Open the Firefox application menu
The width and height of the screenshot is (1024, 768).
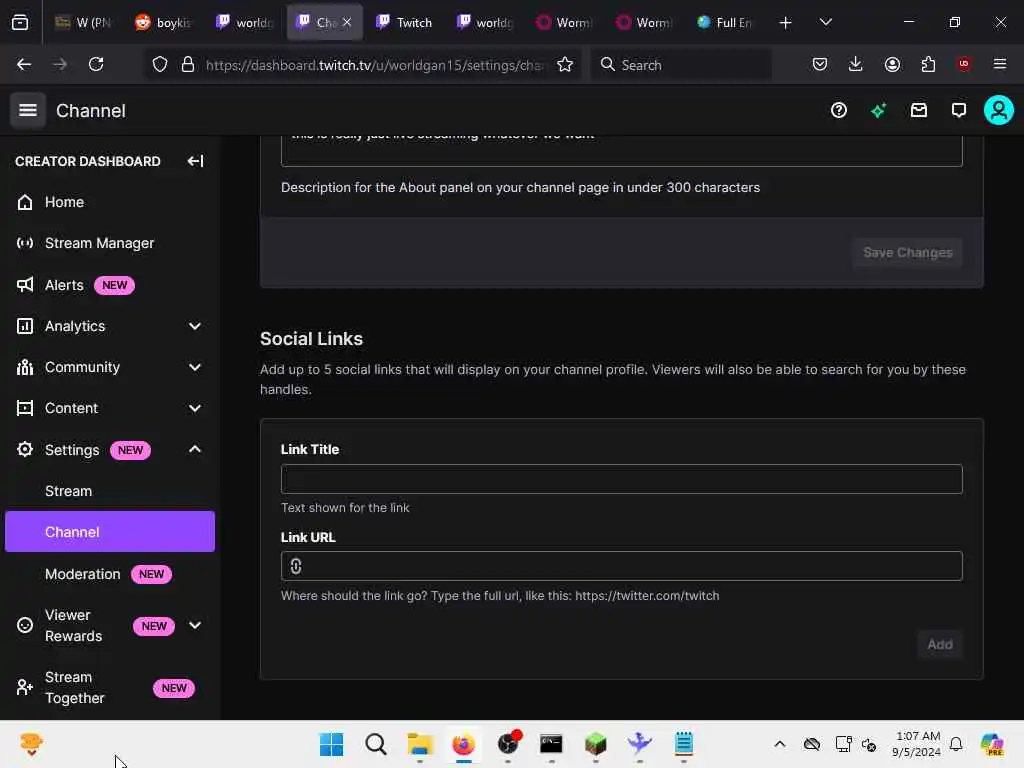[x=1000, y=64]
